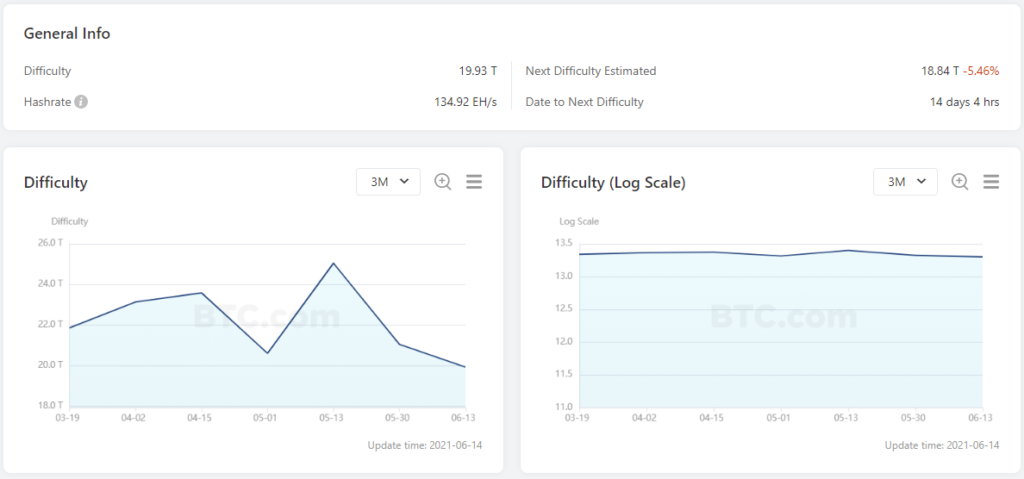Open the hamburger menu on Difficulty chart

click(474, 182)
